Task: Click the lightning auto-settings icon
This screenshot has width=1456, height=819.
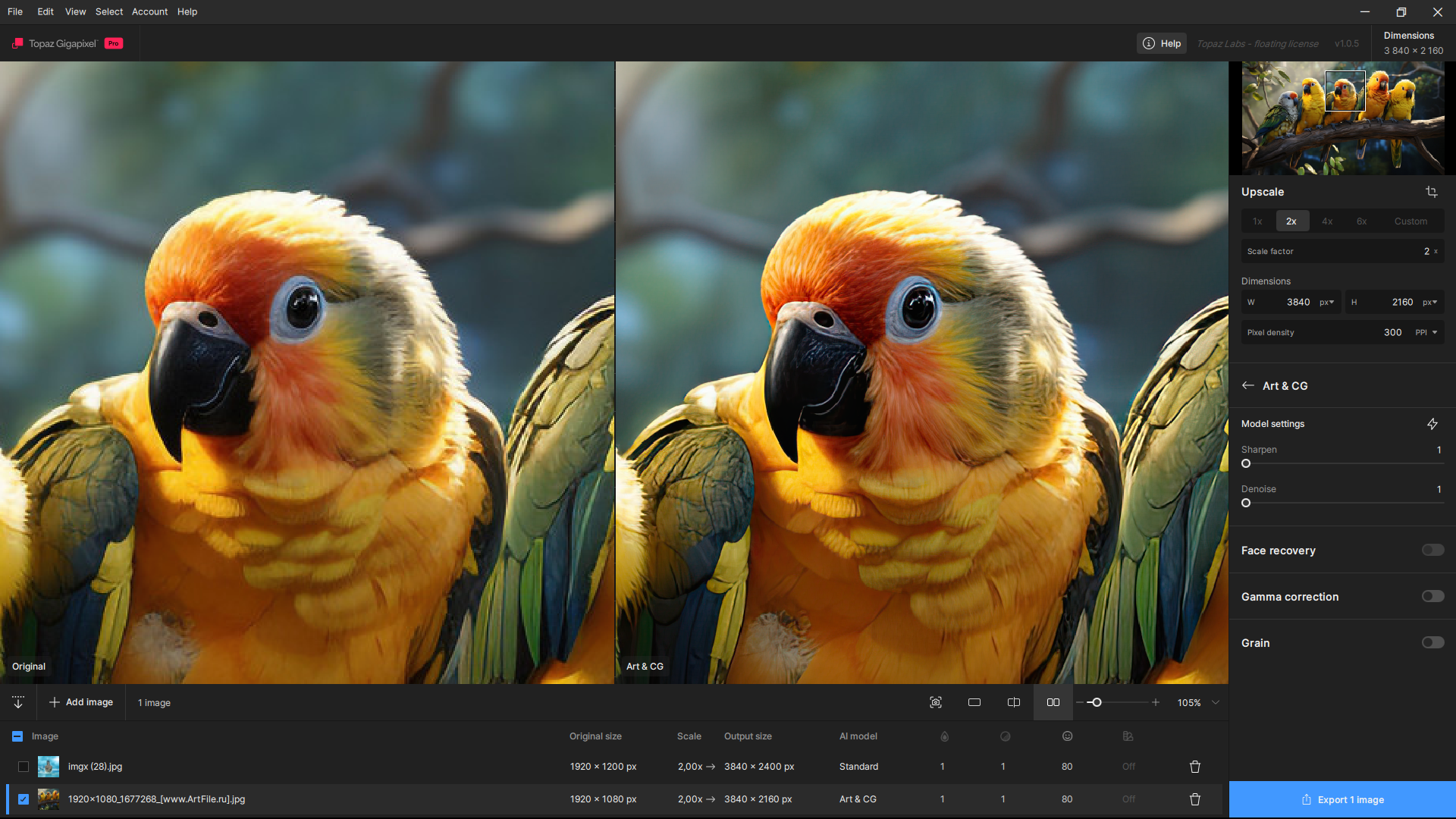Action: (x=1432, y=424)
